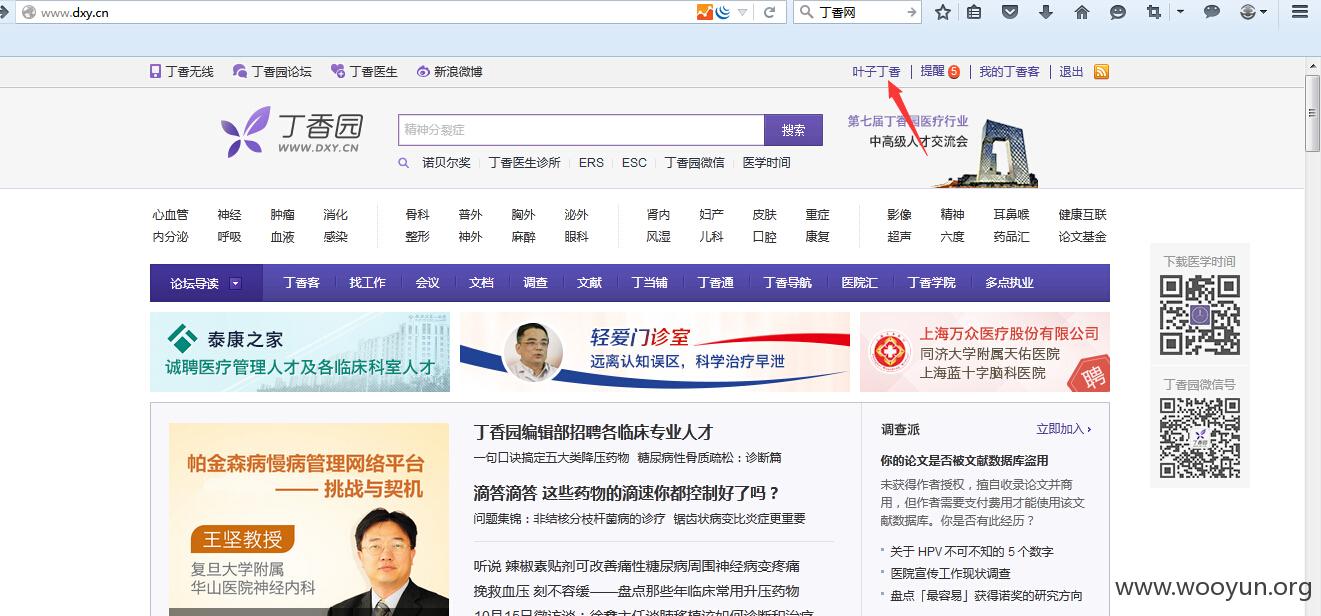Click the speech bubble toolbar icon
The image size is (1321, 616).
coord(1211,12)
